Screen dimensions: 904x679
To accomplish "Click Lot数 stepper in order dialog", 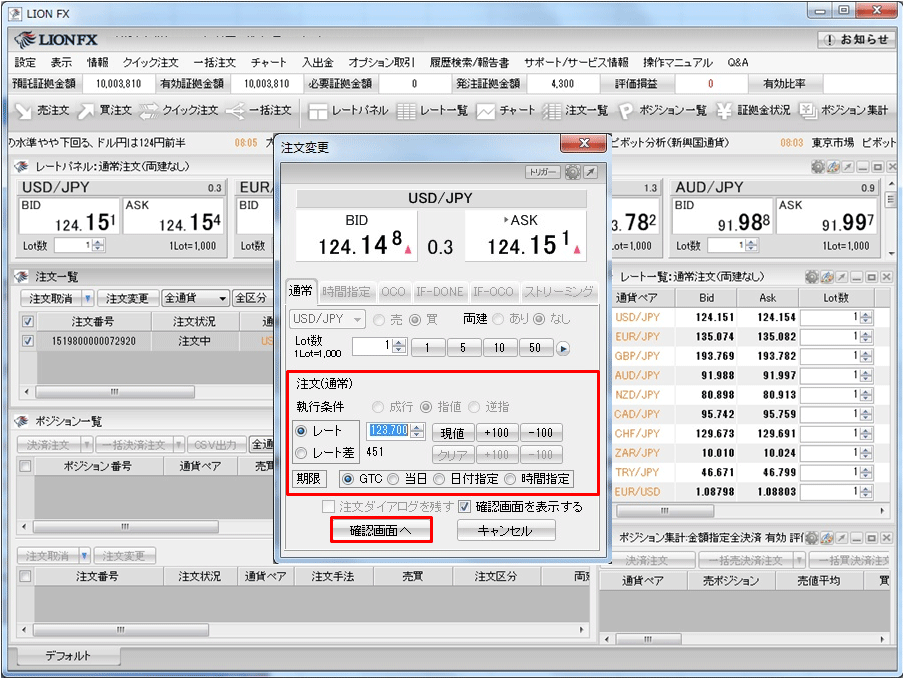I will 399,346.
